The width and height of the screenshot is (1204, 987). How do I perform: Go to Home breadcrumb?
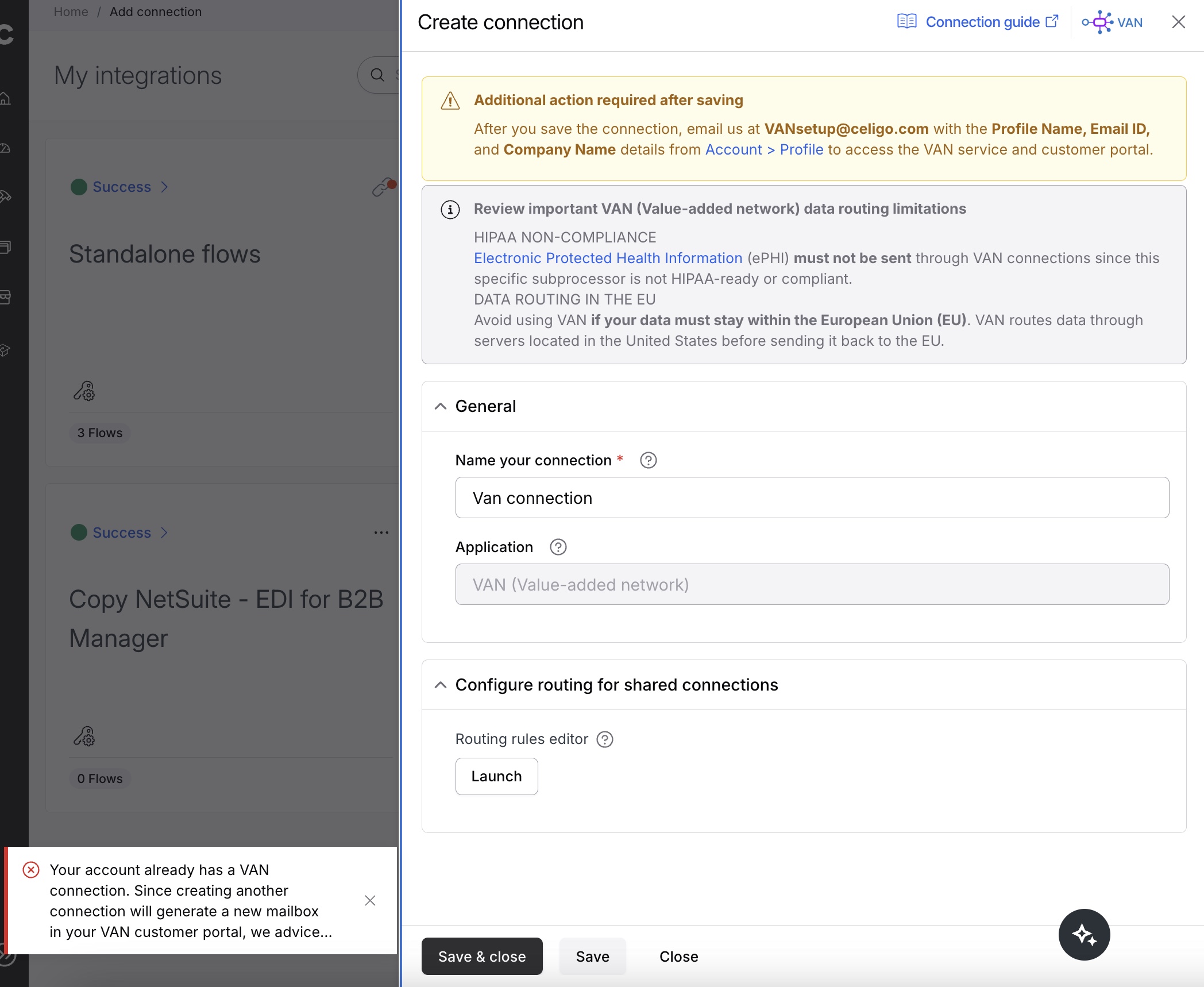71,11
